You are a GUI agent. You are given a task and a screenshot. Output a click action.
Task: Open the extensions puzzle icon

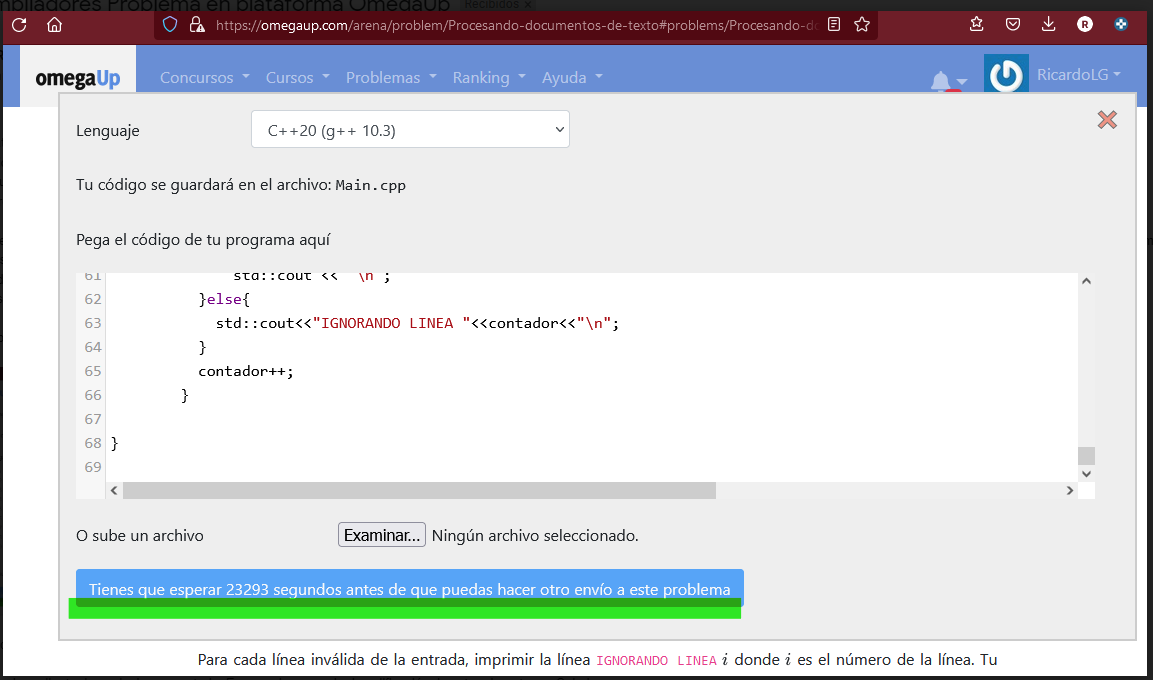pos(1121,24)
